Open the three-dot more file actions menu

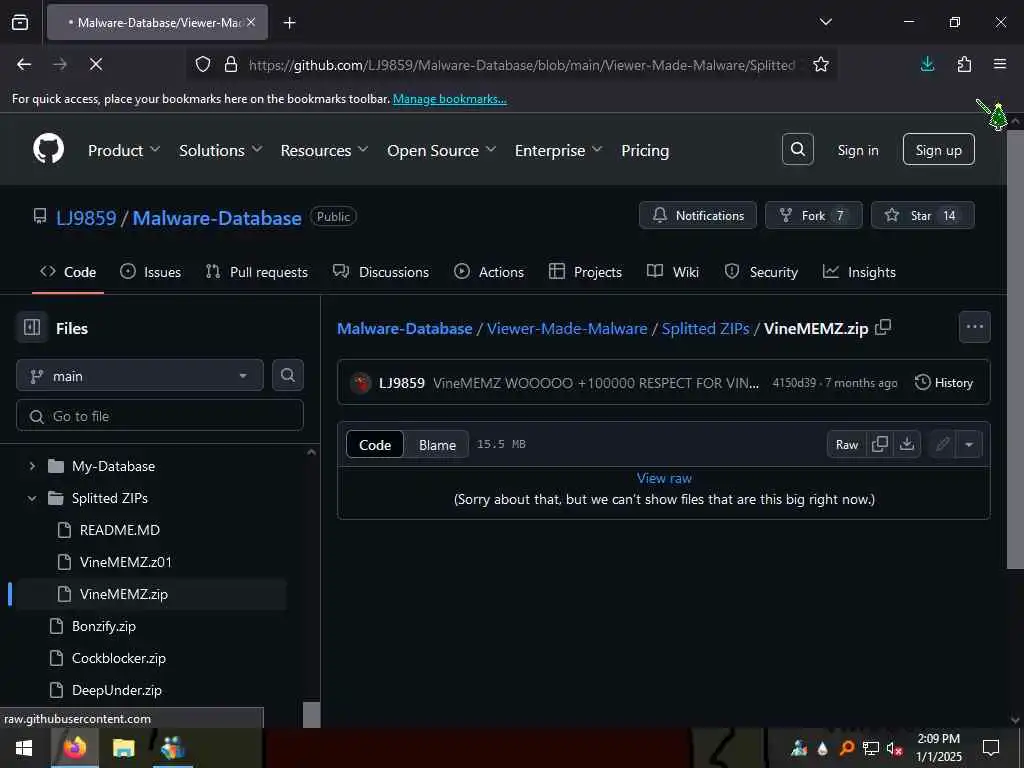974,327
